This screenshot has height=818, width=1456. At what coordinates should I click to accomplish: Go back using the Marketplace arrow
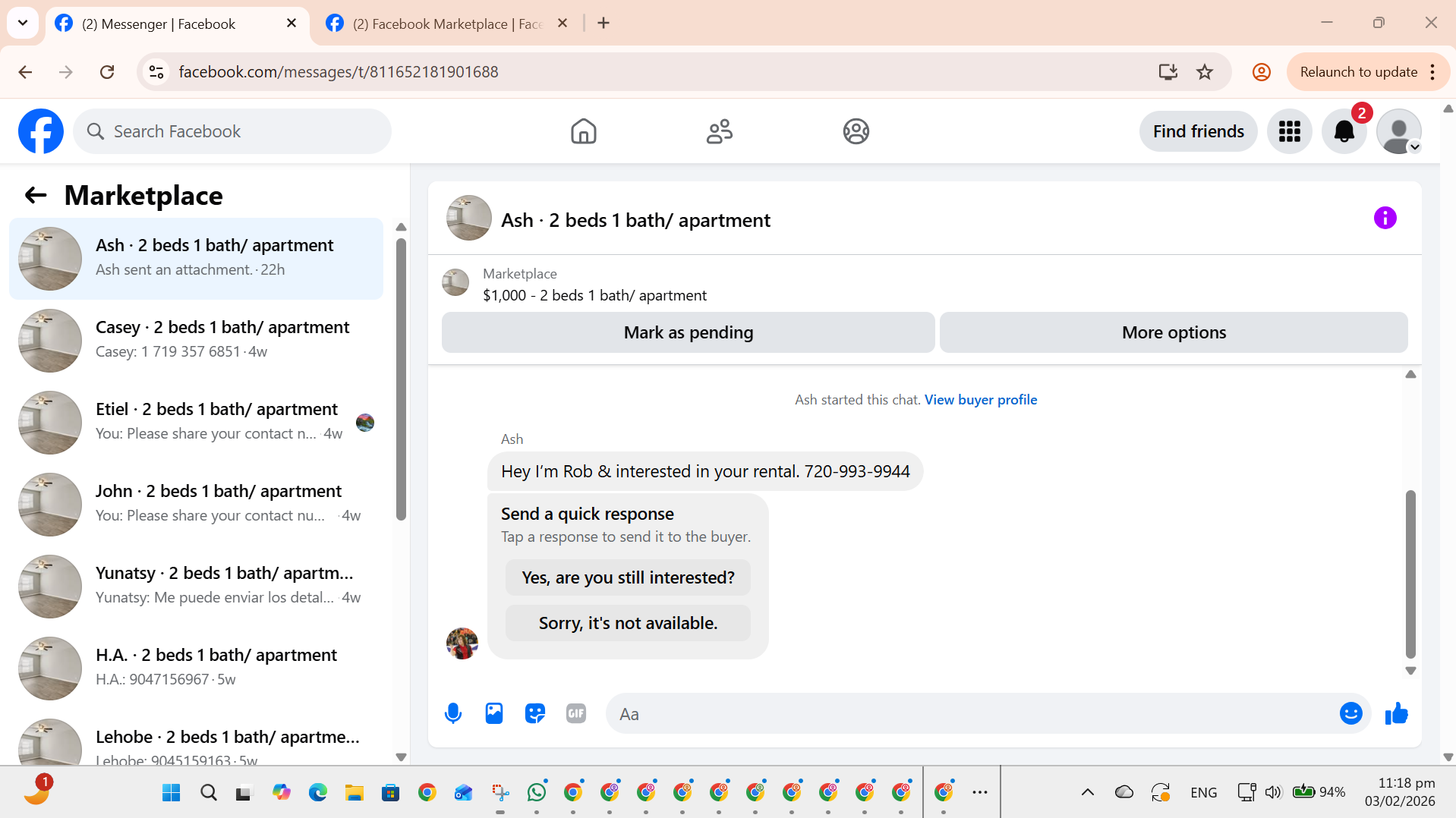[36, 196]
